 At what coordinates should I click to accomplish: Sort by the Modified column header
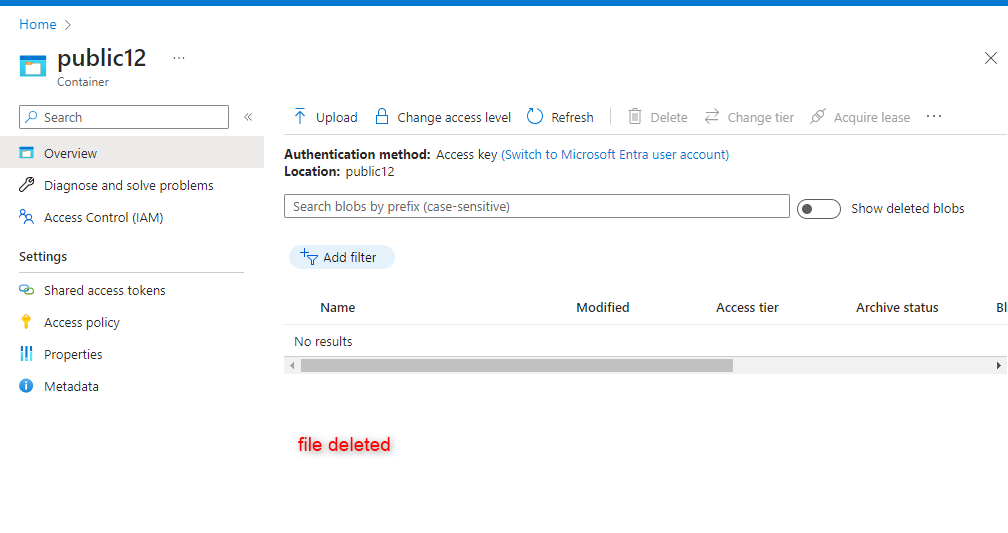click(x=602, y=307)
